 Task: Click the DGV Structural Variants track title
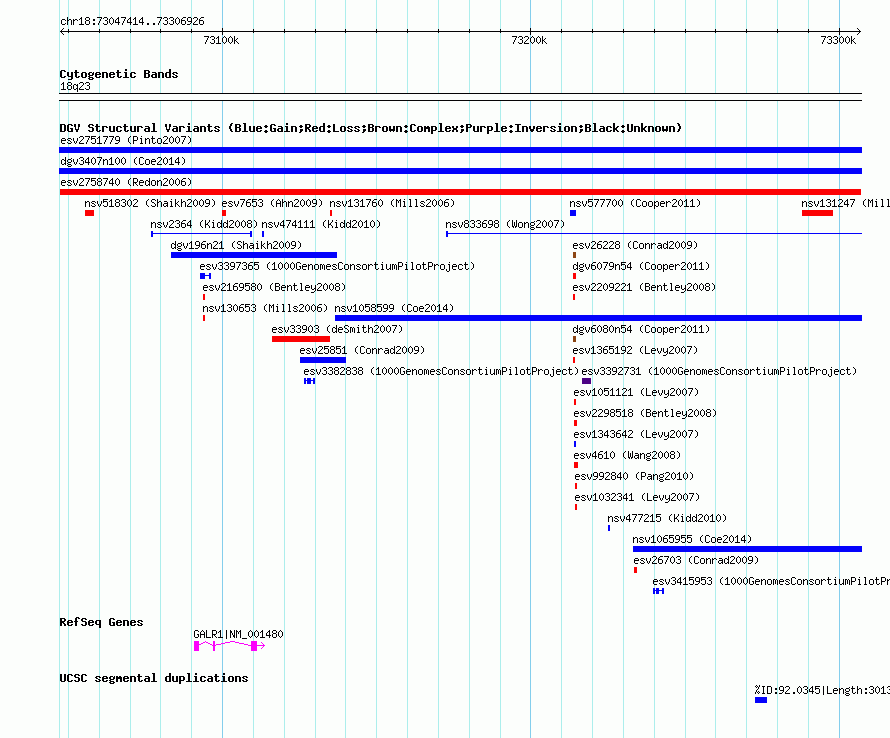click(x=371, y=128)
